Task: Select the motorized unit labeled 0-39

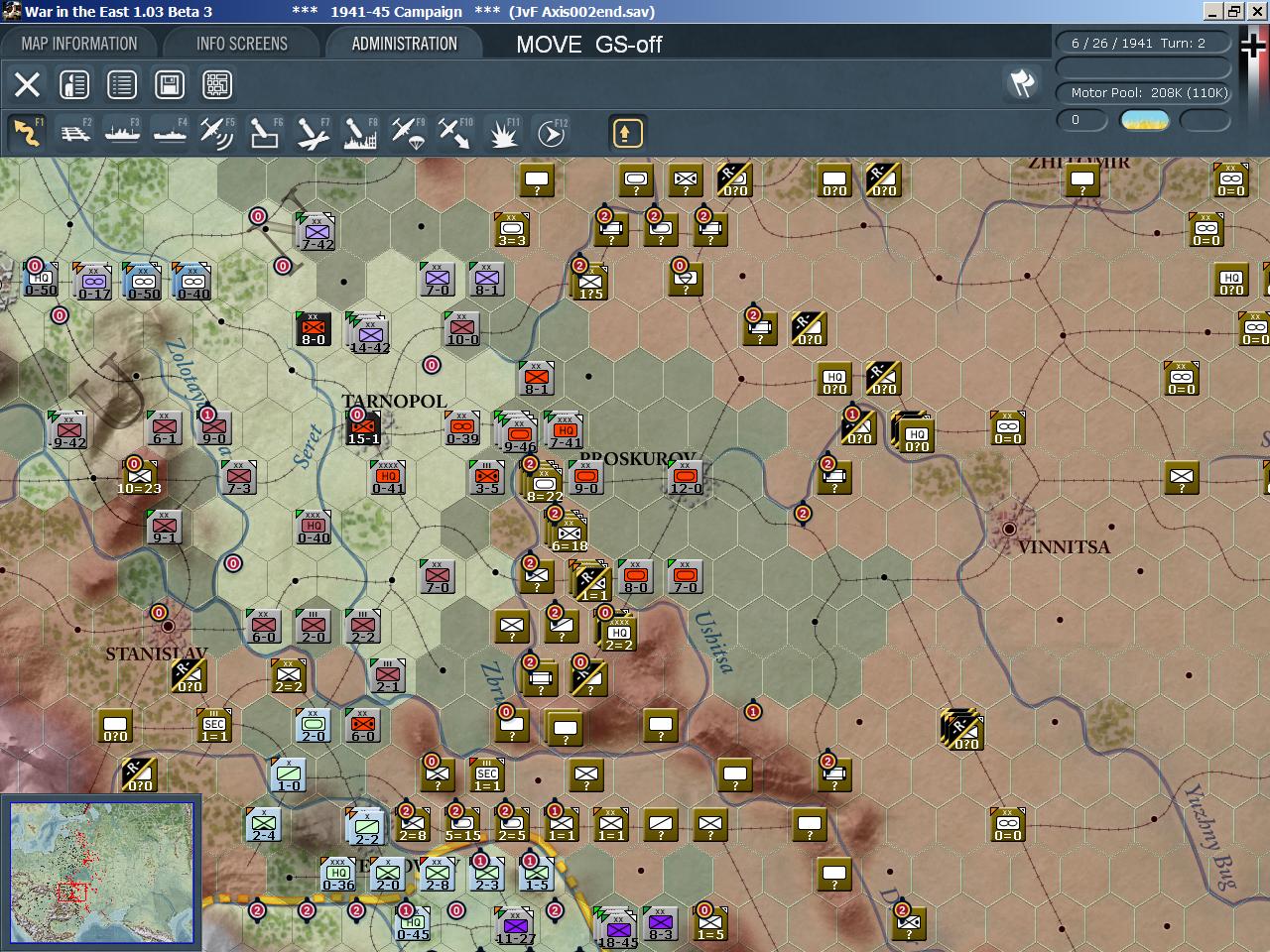Action: point(462,427)
